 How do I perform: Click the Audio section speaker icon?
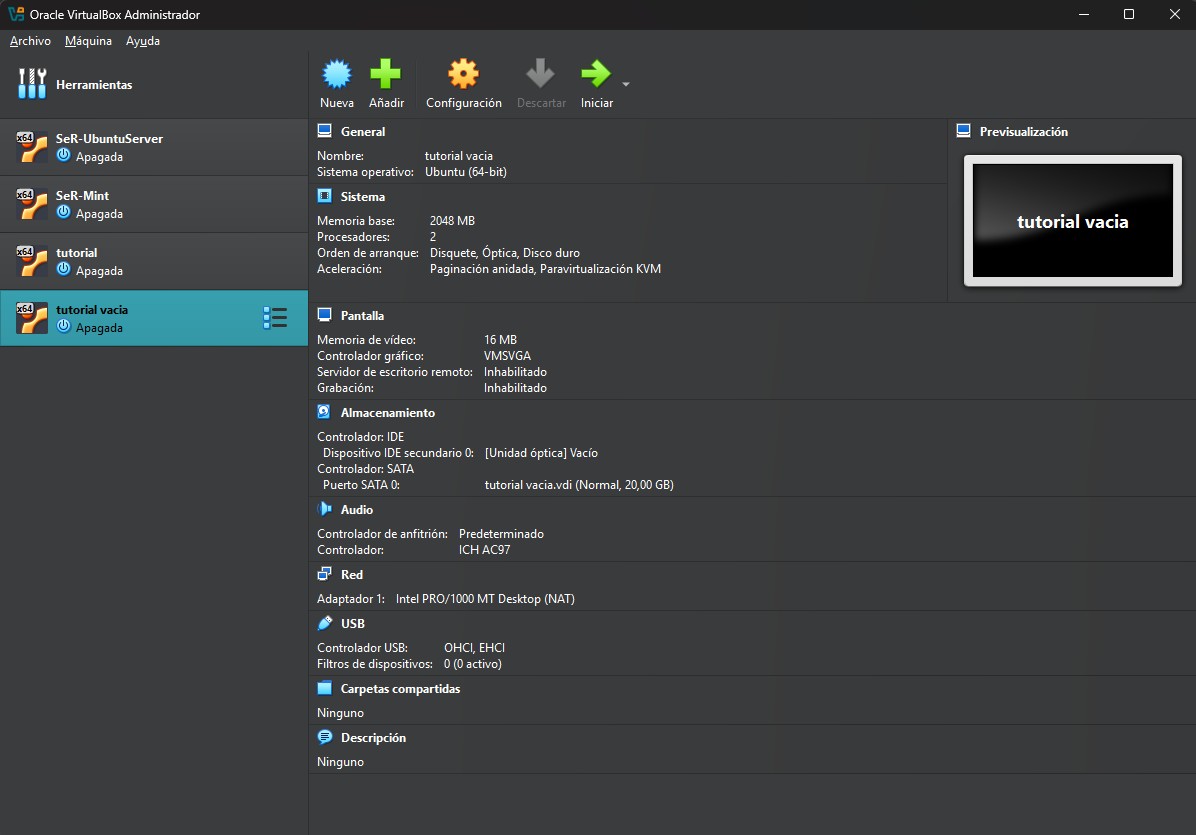tap(324, 509)
